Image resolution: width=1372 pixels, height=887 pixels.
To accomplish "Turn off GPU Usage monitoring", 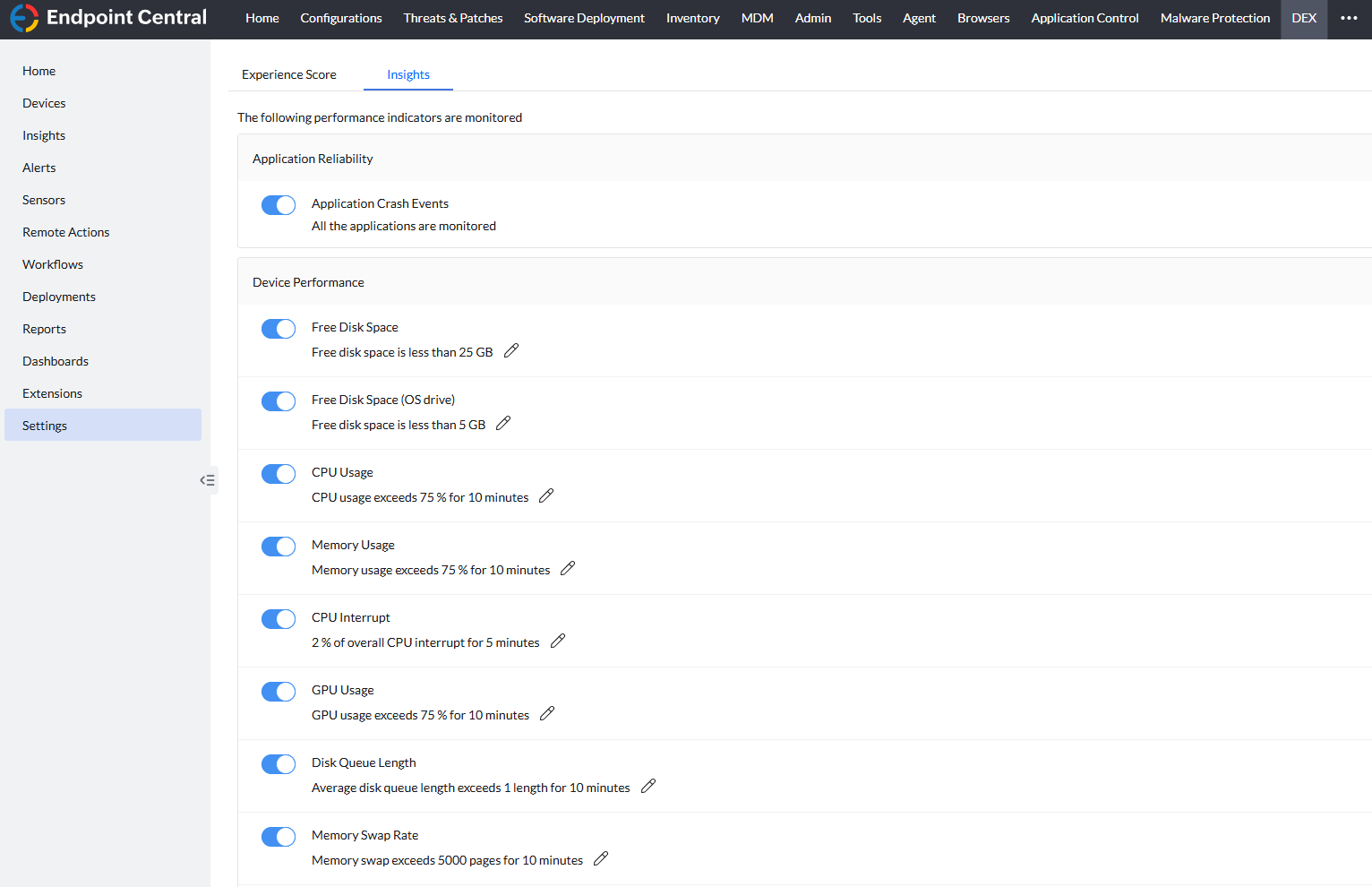I will (x=279, y=691).
